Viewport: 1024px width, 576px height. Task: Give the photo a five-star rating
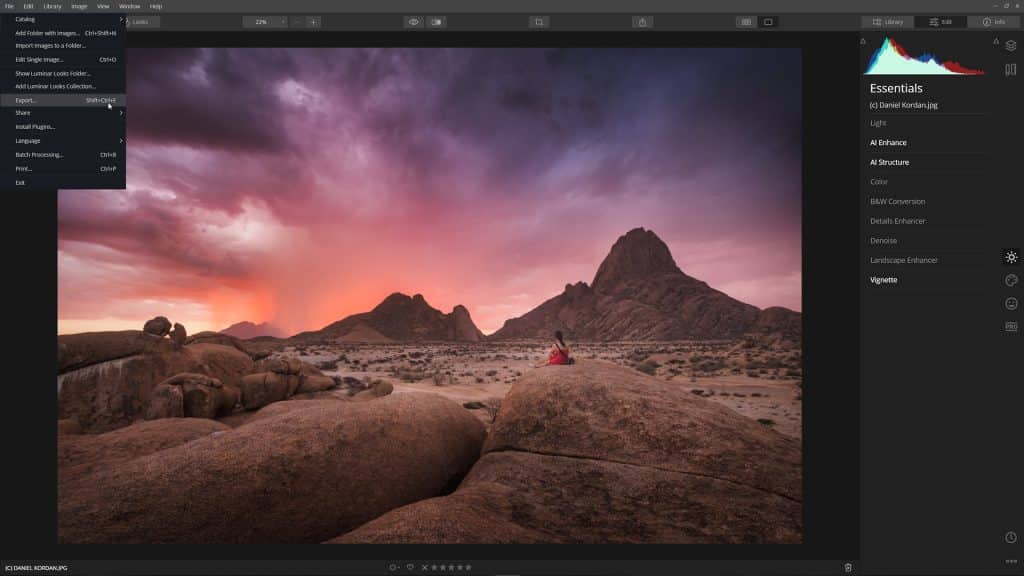467,567
